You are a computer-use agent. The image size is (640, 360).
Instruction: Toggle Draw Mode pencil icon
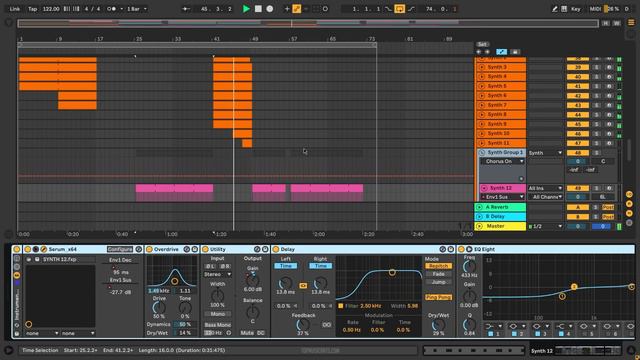point(554,9)
